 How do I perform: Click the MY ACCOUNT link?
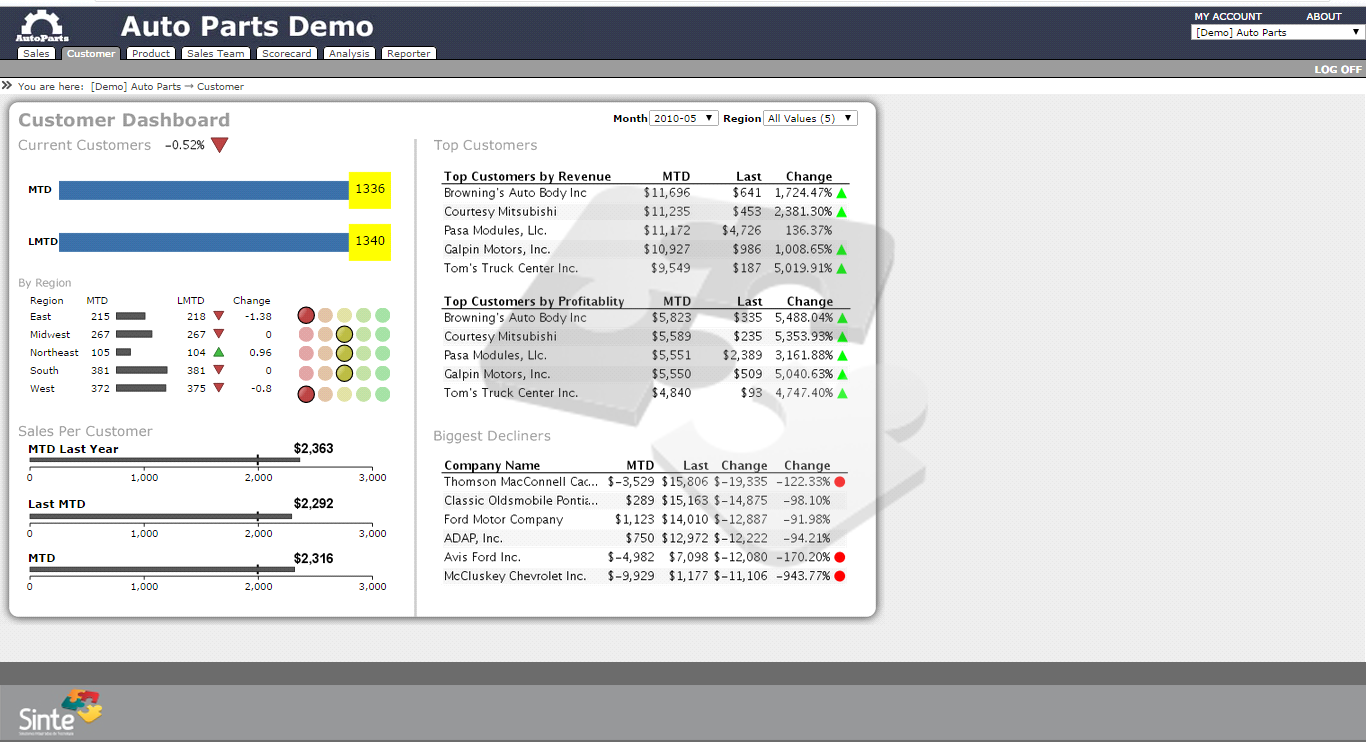click(x=1228, y=16)
